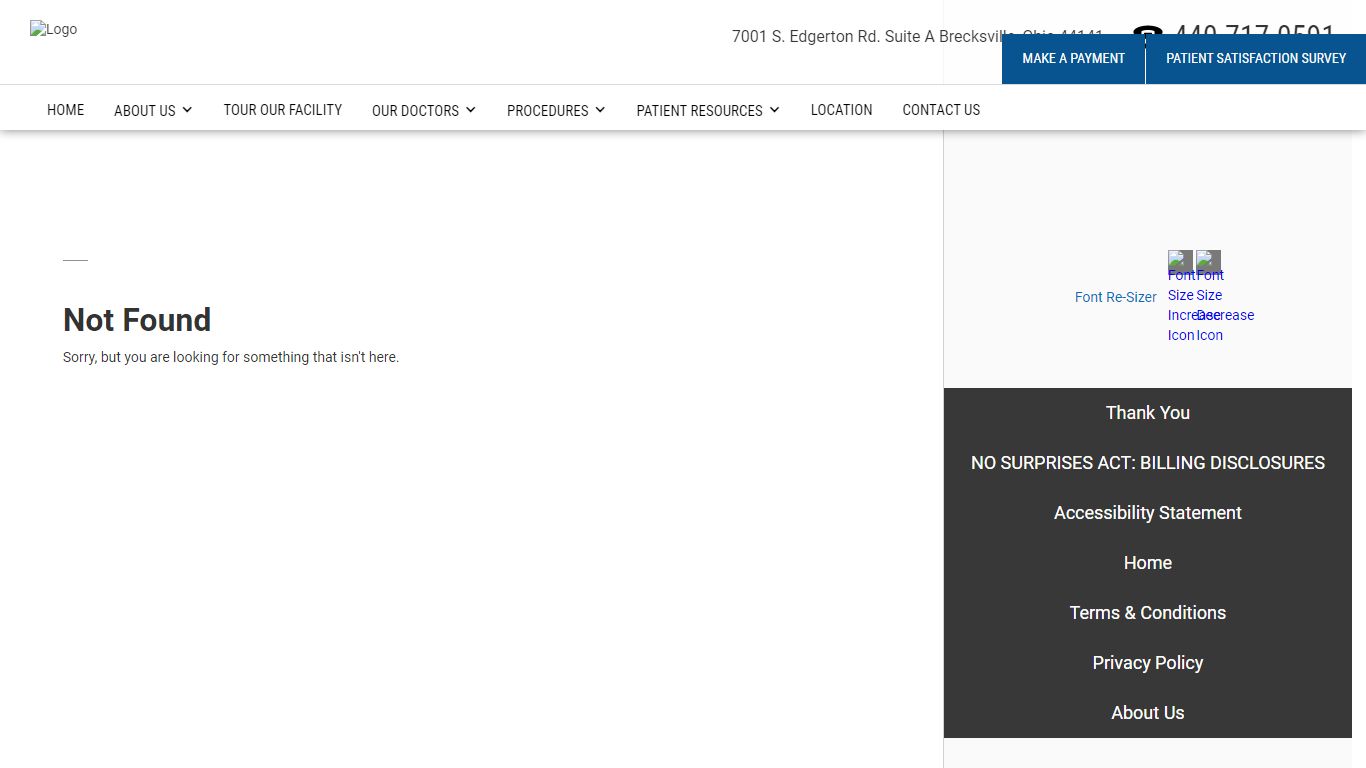Expand the Our Doctors dropdown menu
Viewport: 1366px width, 768px height.
point(424,110)
